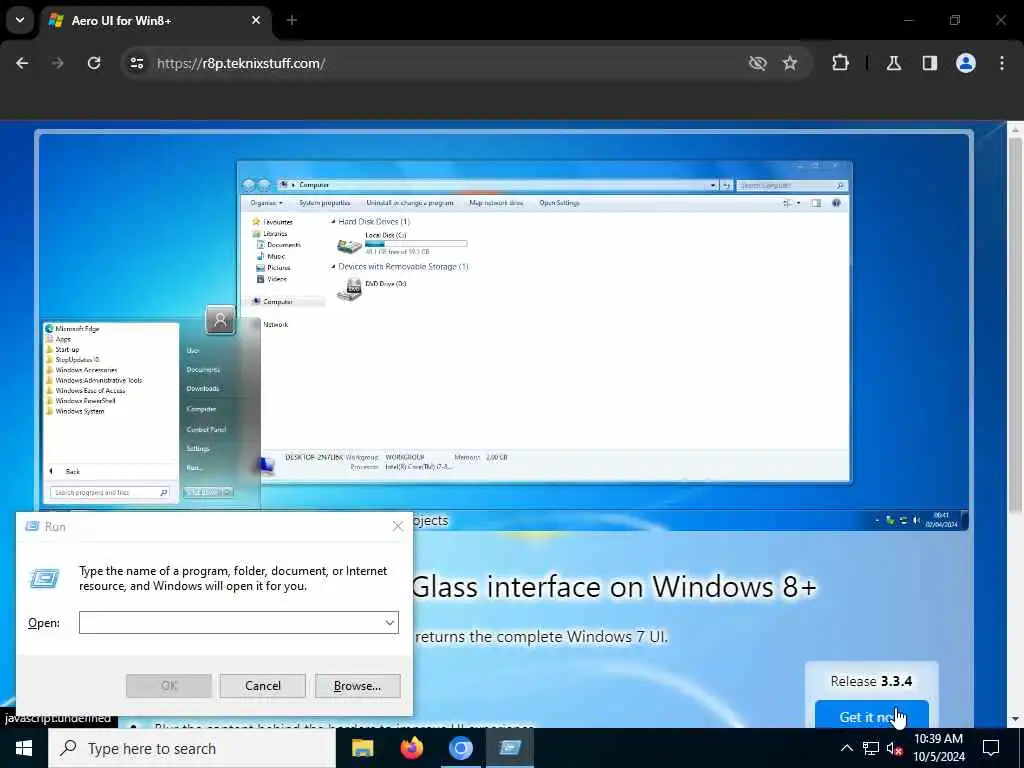The height and width of the screenshot is (768, 1024).
Task: Click the address bar URL
Action: (241, 63)
